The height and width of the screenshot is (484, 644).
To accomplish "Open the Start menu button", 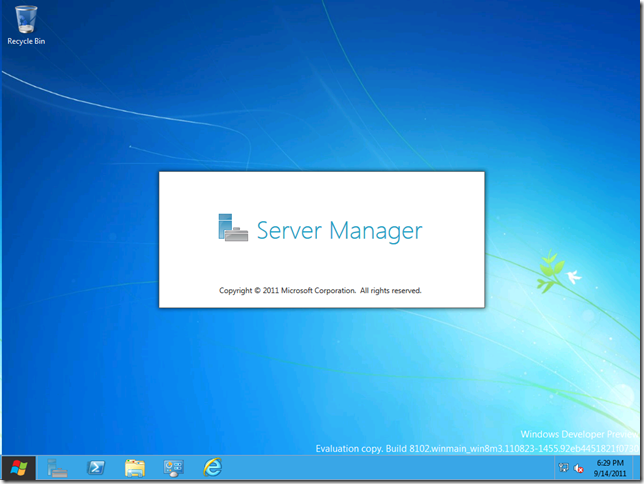I will (19, 468).
